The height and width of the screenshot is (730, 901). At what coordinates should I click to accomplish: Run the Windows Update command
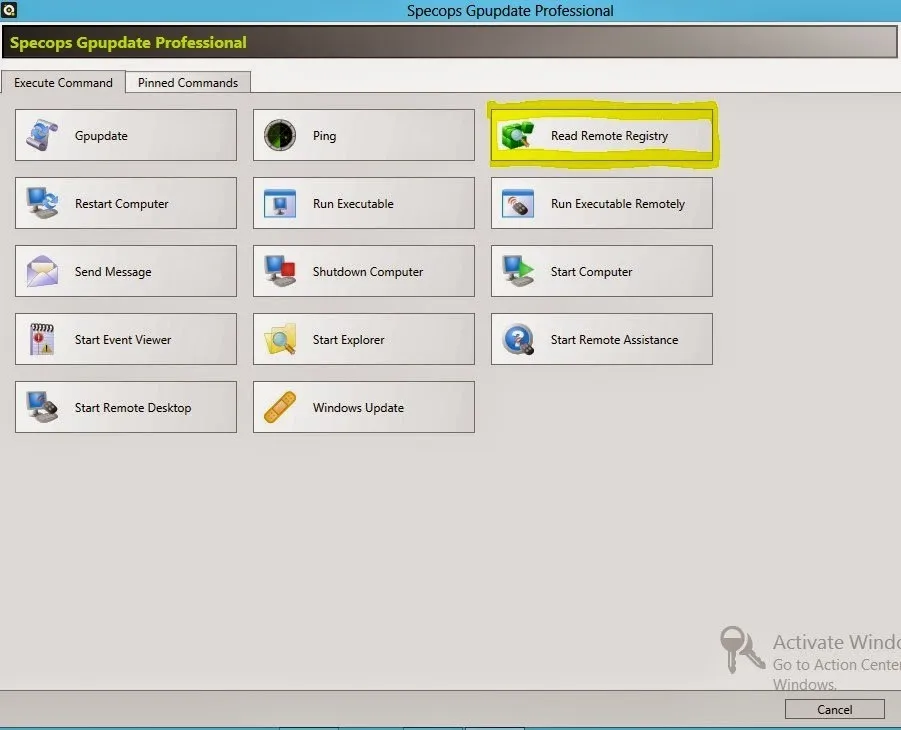364,407
